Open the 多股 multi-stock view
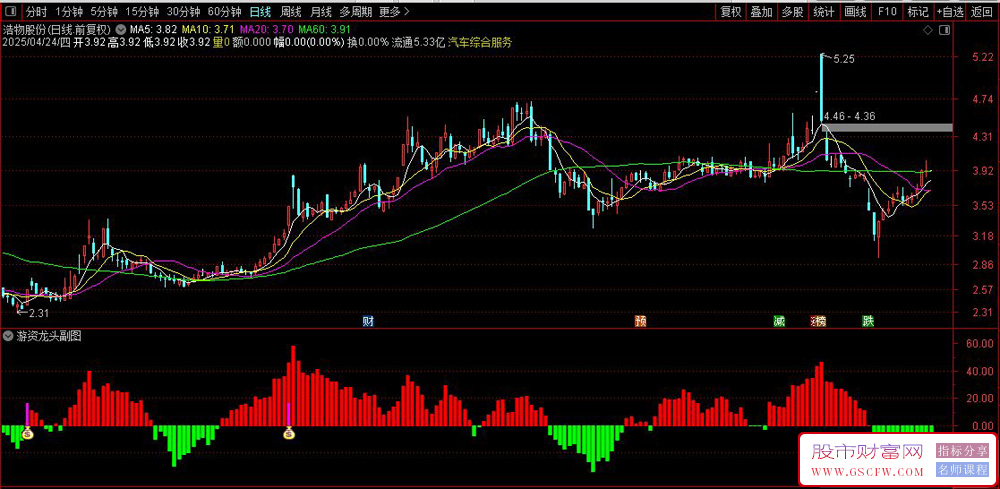 793,11
